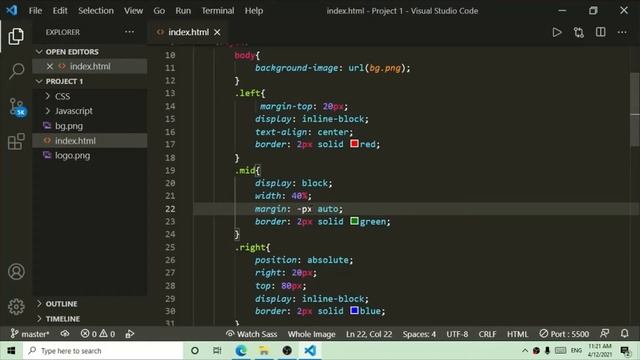The image size is (640, 360).
Task: Click the Cortana circle on taskbar
Action: [195, 351]
